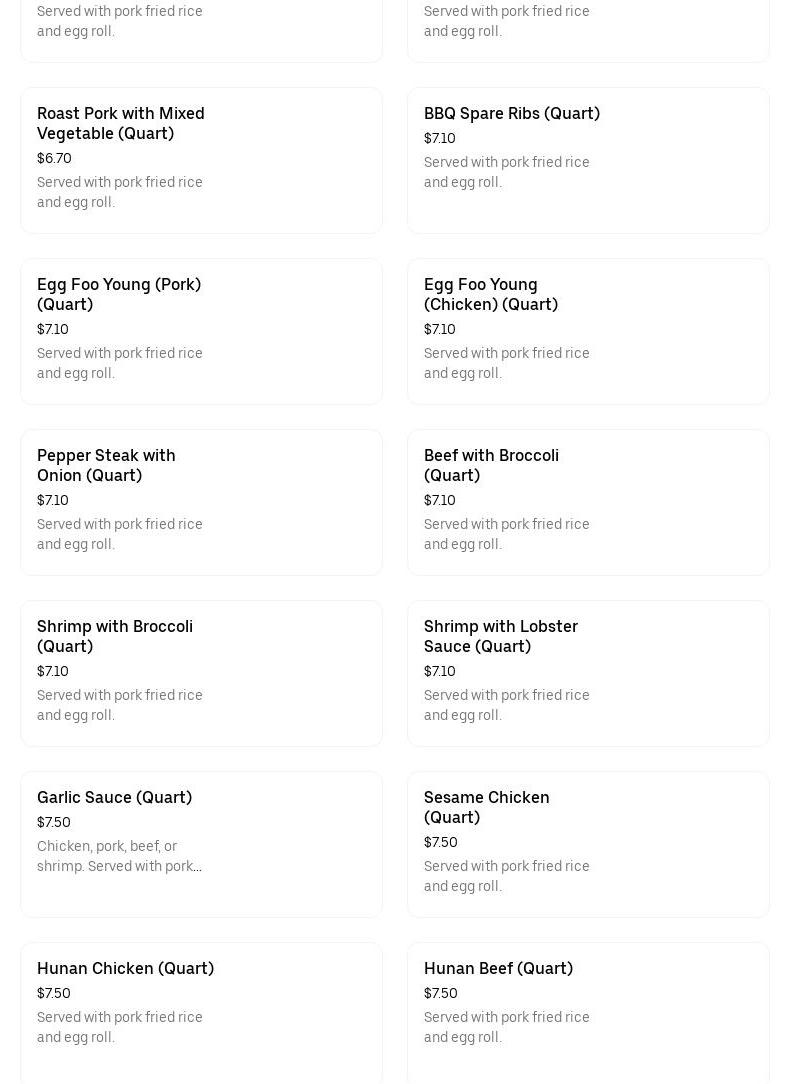Click Hunan Beef's served-with description
Screen dimensions: 804x1084
(506, 1027)
